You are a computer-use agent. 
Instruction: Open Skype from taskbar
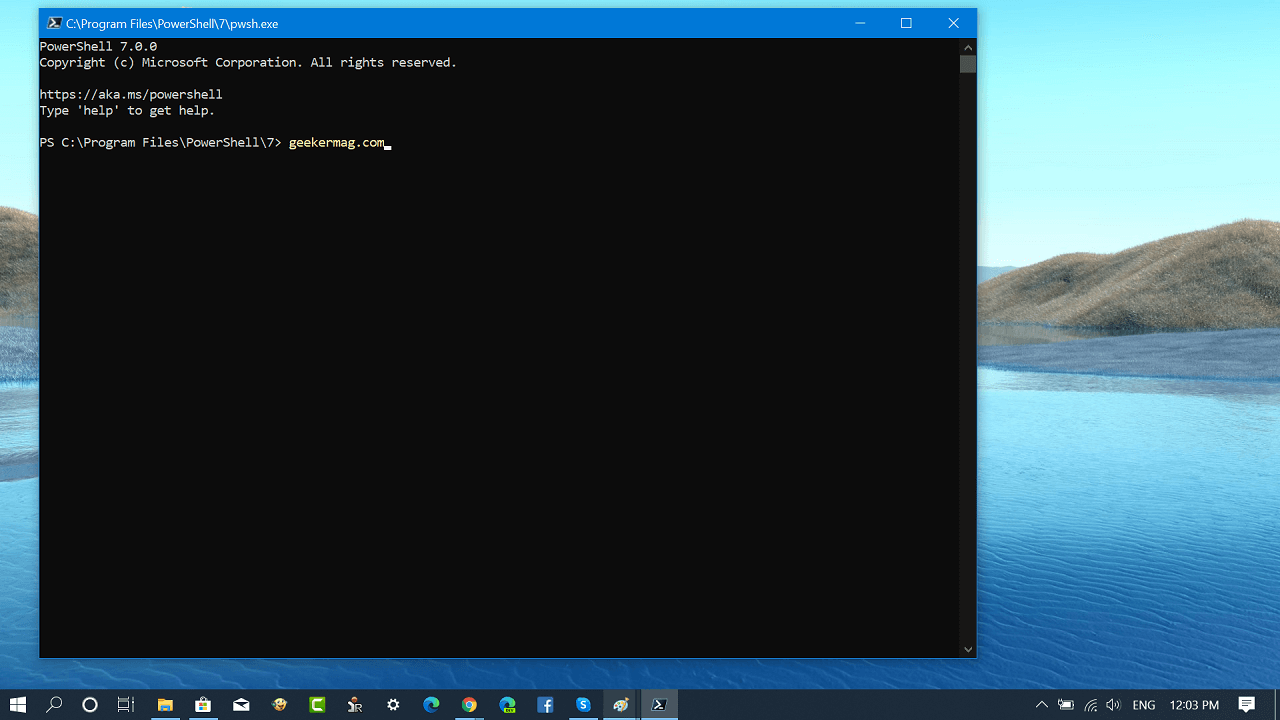pyautogui.click(x=583, y=705)
